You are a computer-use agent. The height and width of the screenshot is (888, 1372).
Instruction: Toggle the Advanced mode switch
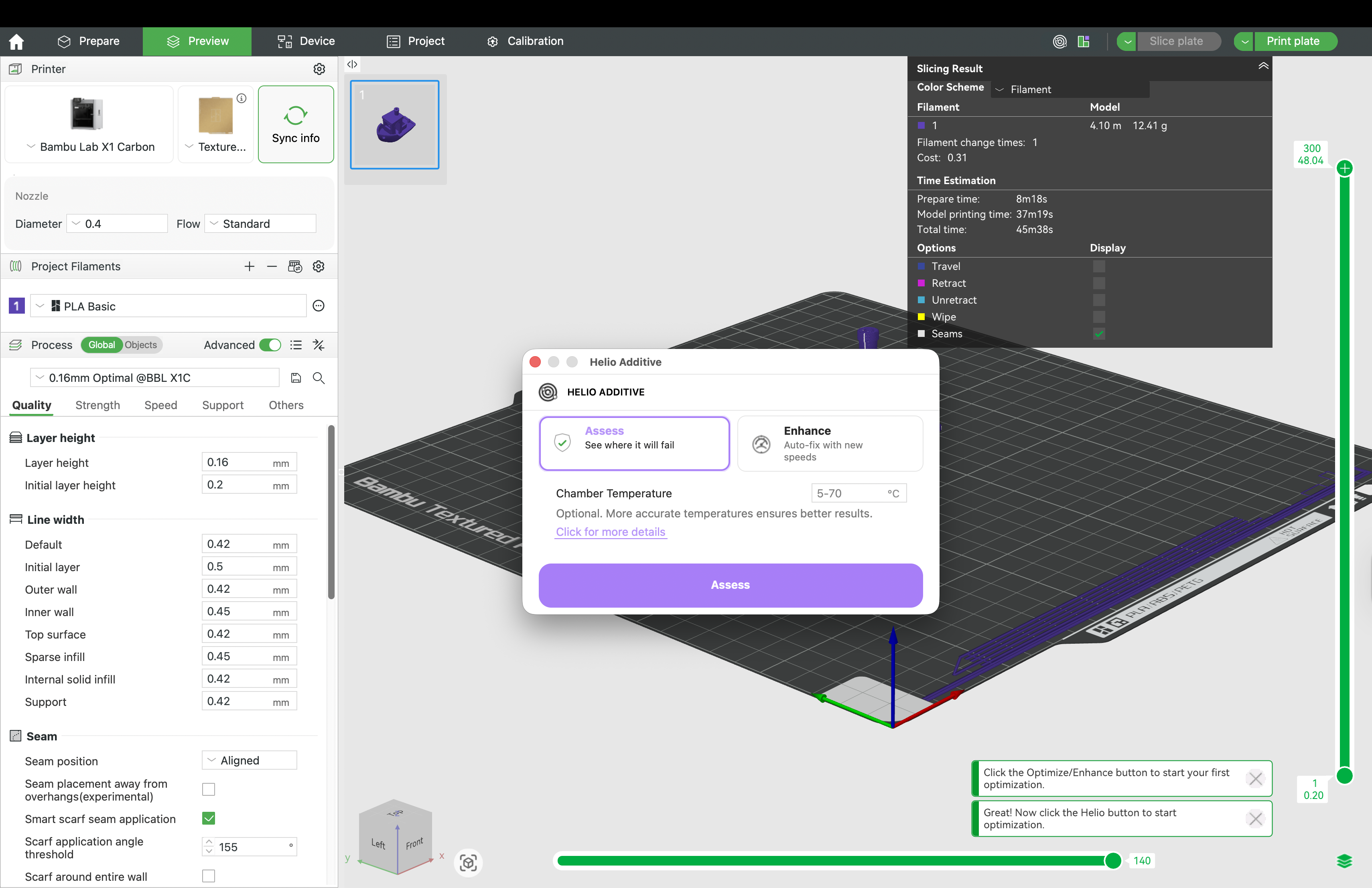point(270,345)
